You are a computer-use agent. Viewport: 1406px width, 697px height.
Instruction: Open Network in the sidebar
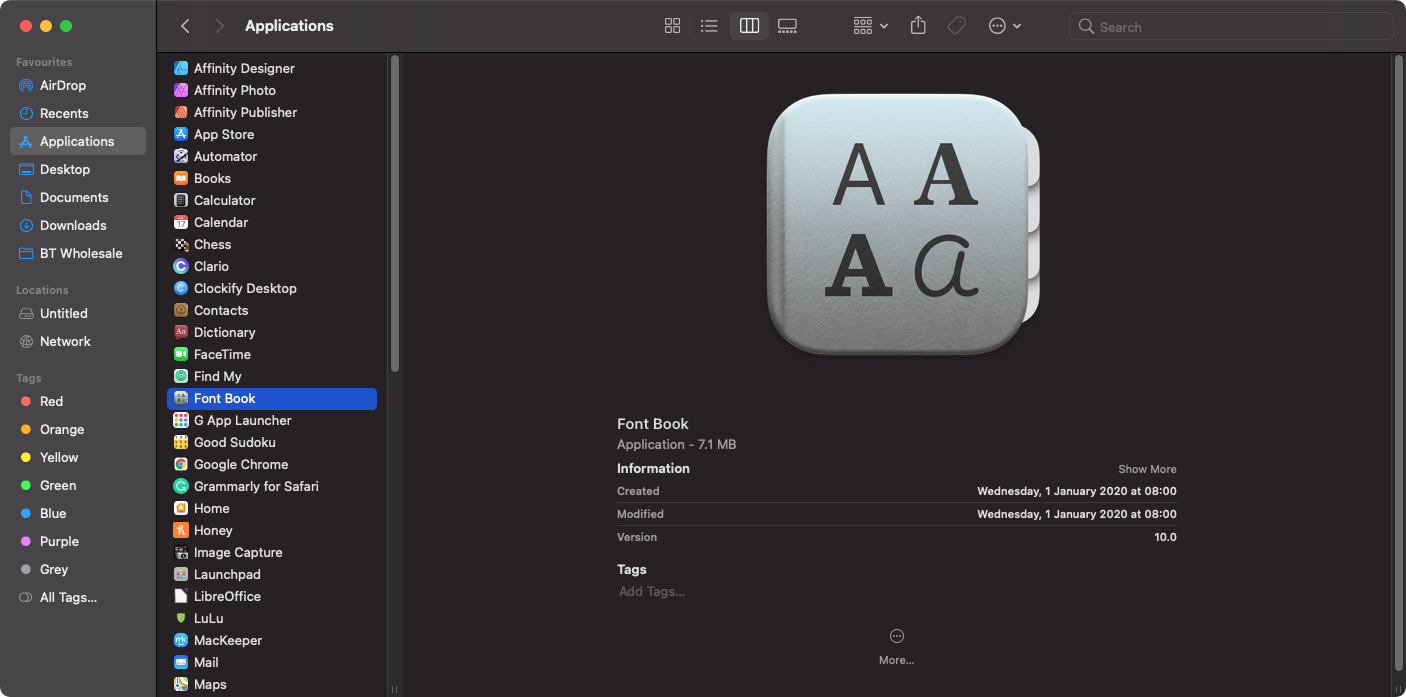[78, 341]
